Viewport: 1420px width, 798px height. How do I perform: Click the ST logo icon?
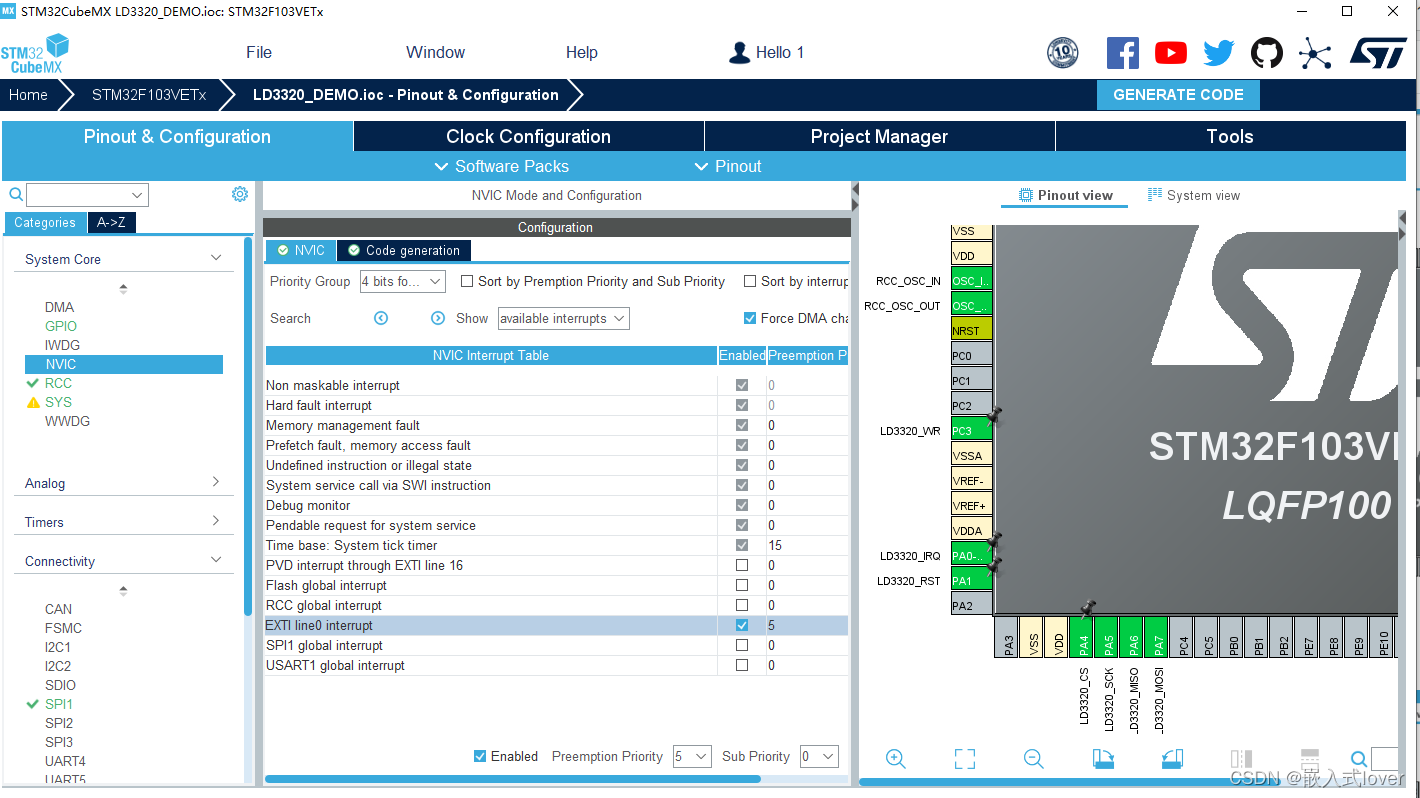point(1378,53)
